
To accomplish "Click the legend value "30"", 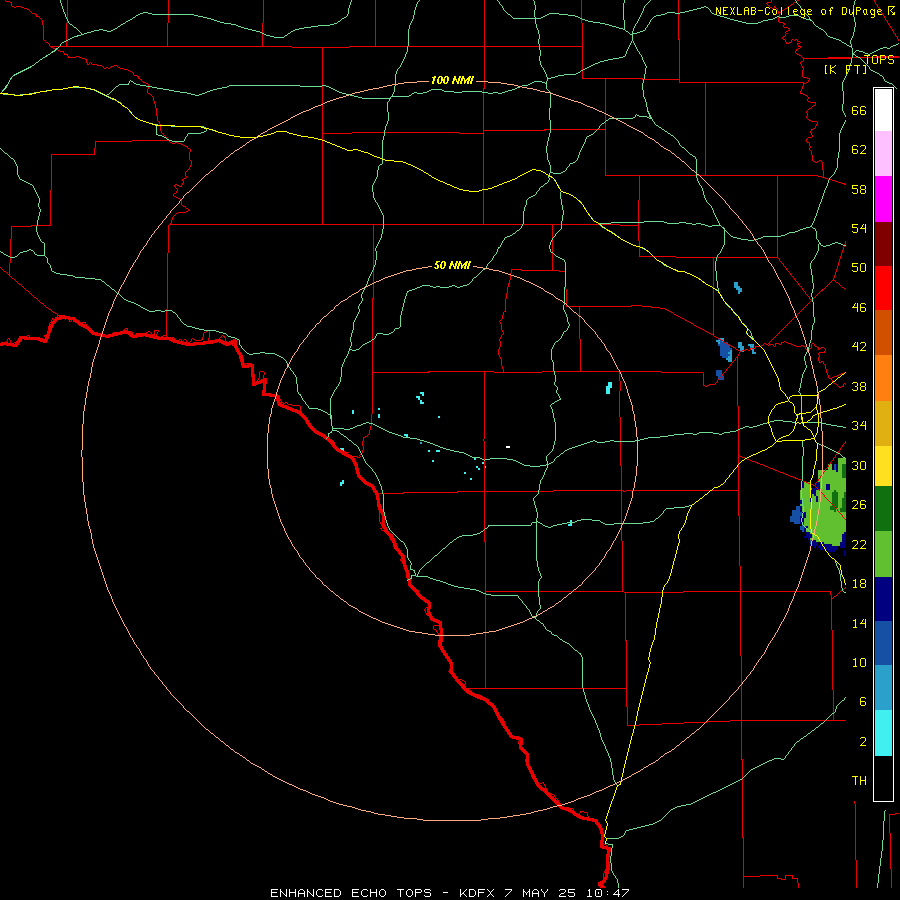I will pyautogui.click(x=859, y=465).
